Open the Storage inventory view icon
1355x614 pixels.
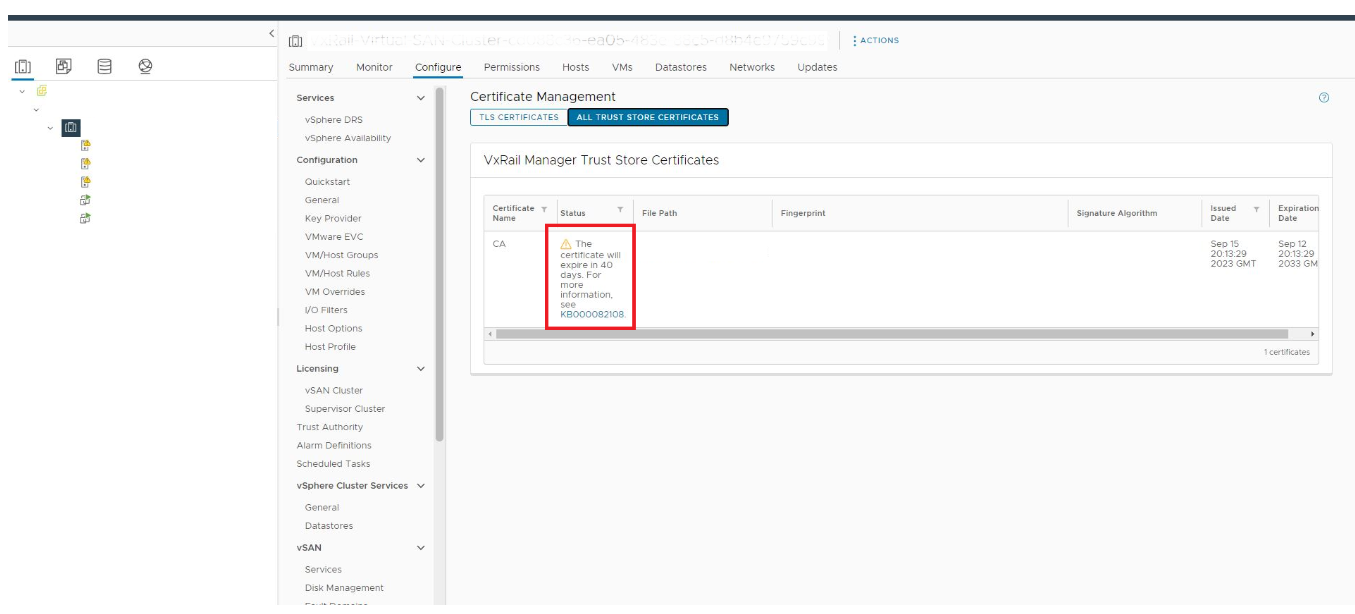(x=104, y=67)
